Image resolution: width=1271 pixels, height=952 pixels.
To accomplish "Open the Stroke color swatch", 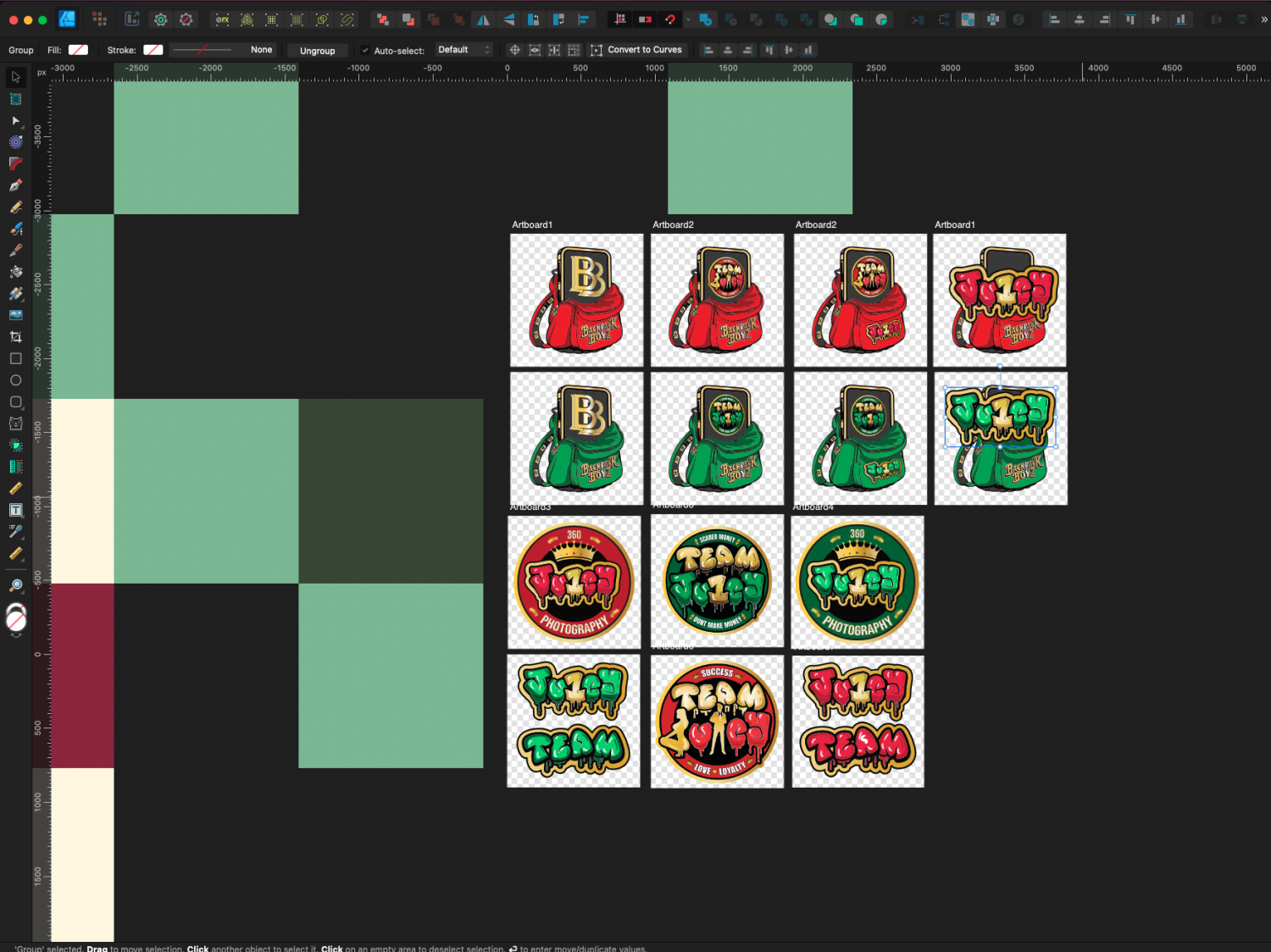I will tap(153, 50).
